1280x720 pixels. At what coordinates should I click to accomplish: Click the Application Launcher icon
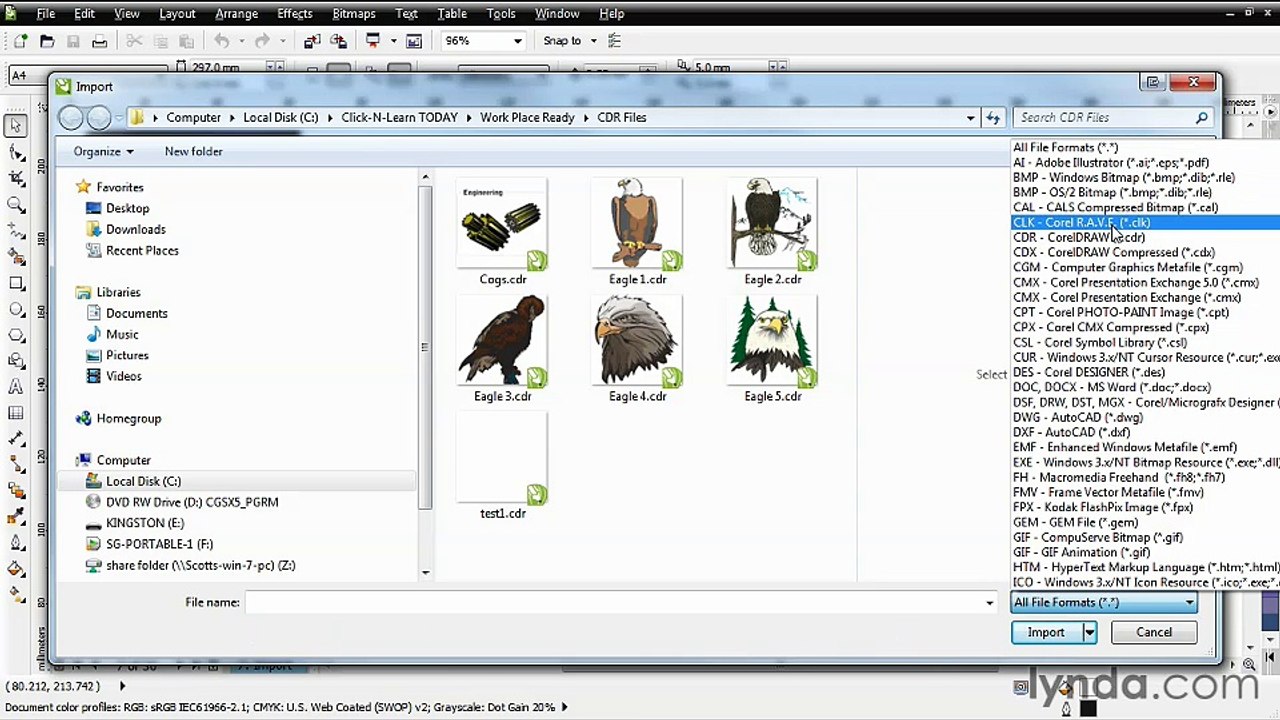(x=373, y=41)
